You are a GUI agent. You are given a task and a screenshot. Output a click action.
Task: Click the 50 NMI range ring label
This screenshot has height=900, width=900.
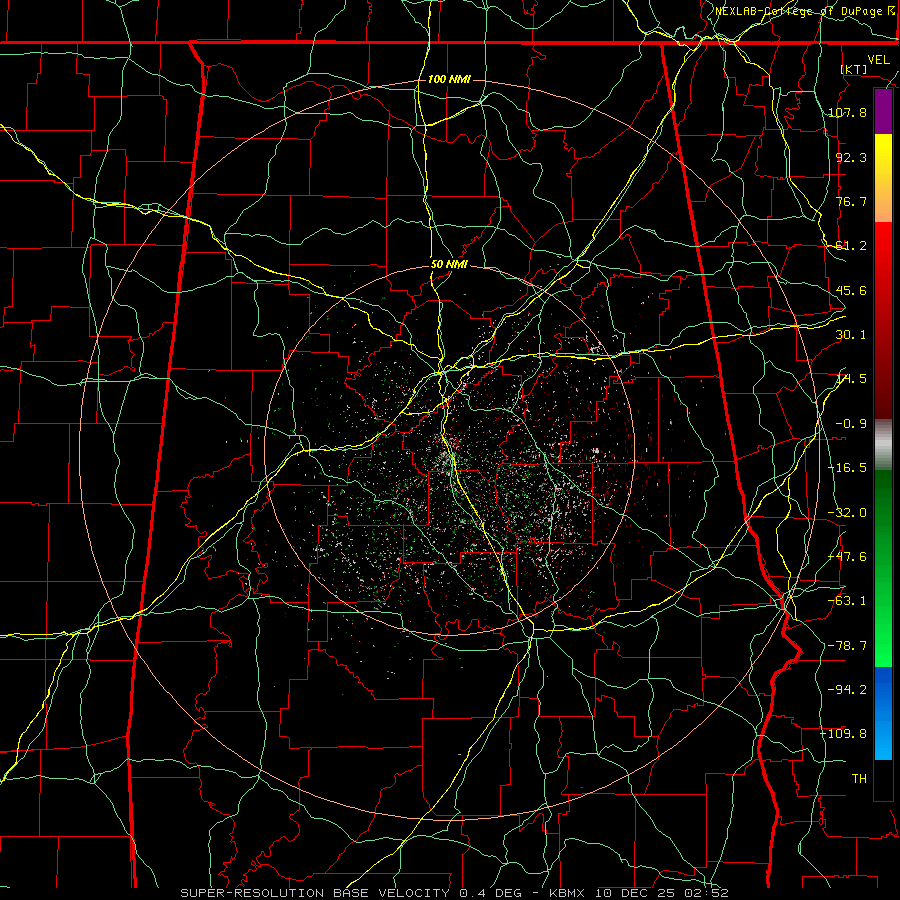pos(449,265)
